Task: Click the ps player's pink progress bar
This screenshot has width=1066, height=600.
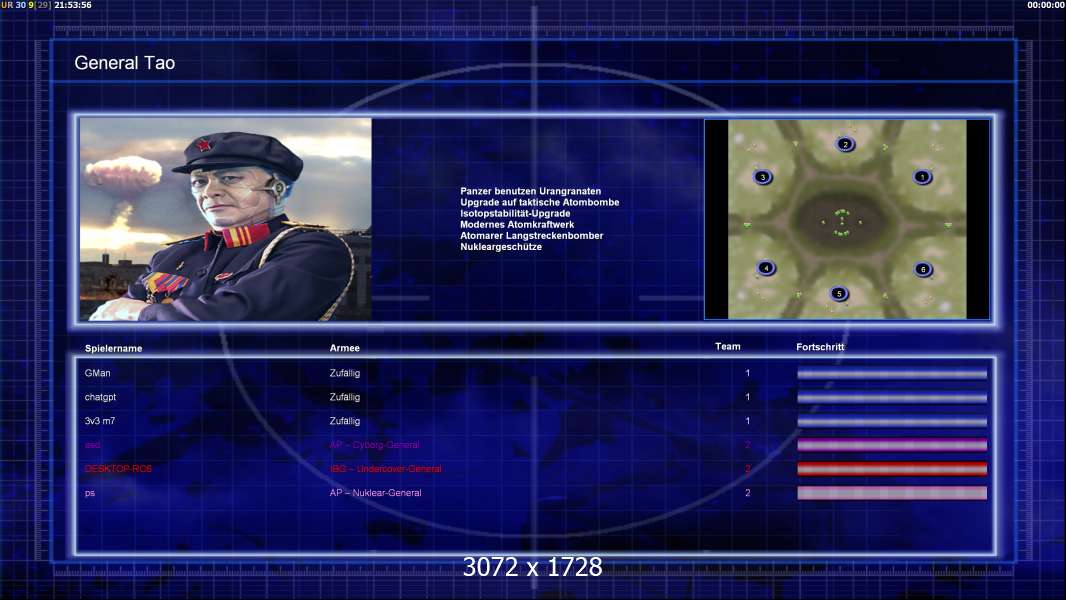Action: tap(892, 493)
